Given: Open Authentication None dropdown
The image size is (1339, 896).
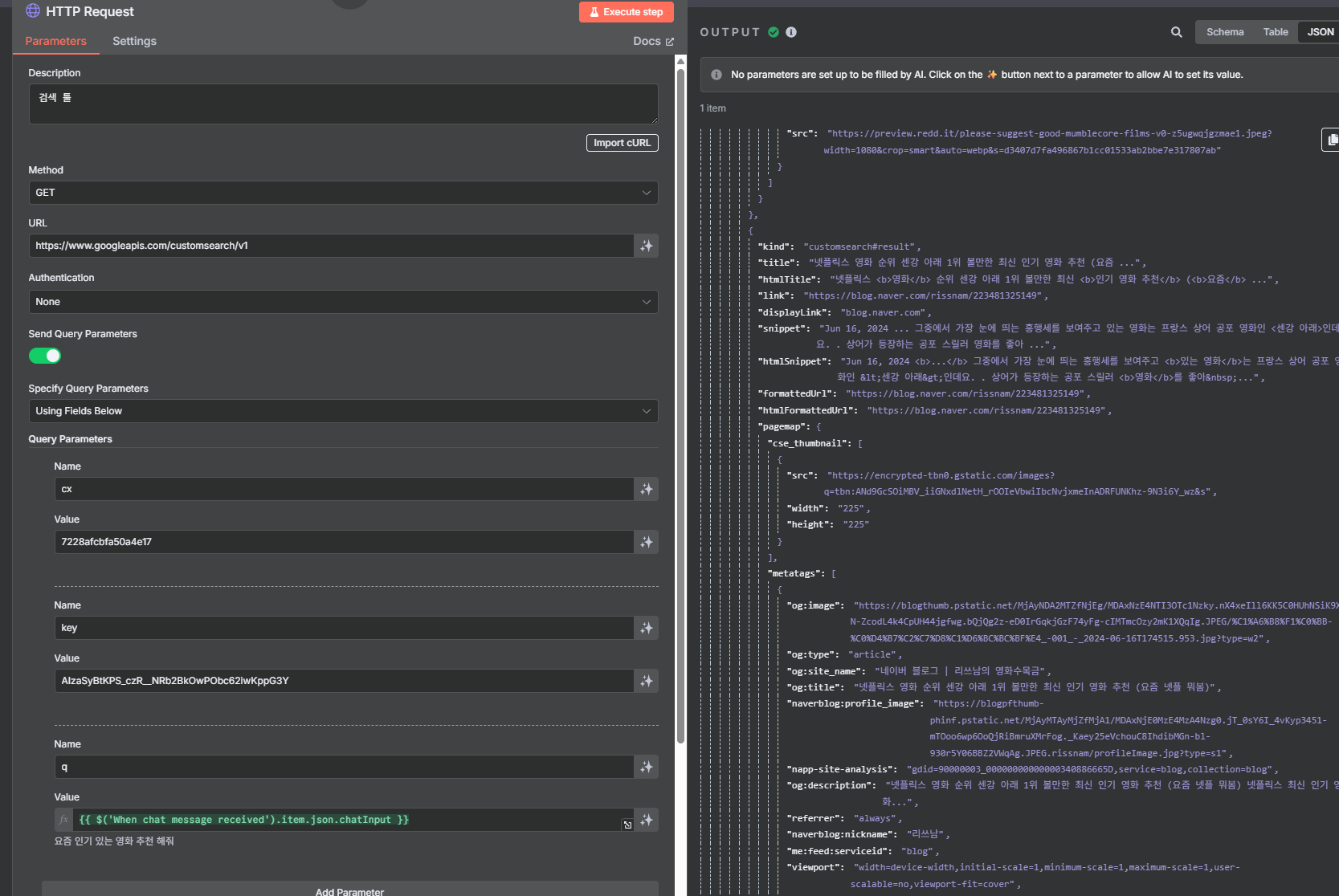Looking at the screenshot, I should [343, 302].
